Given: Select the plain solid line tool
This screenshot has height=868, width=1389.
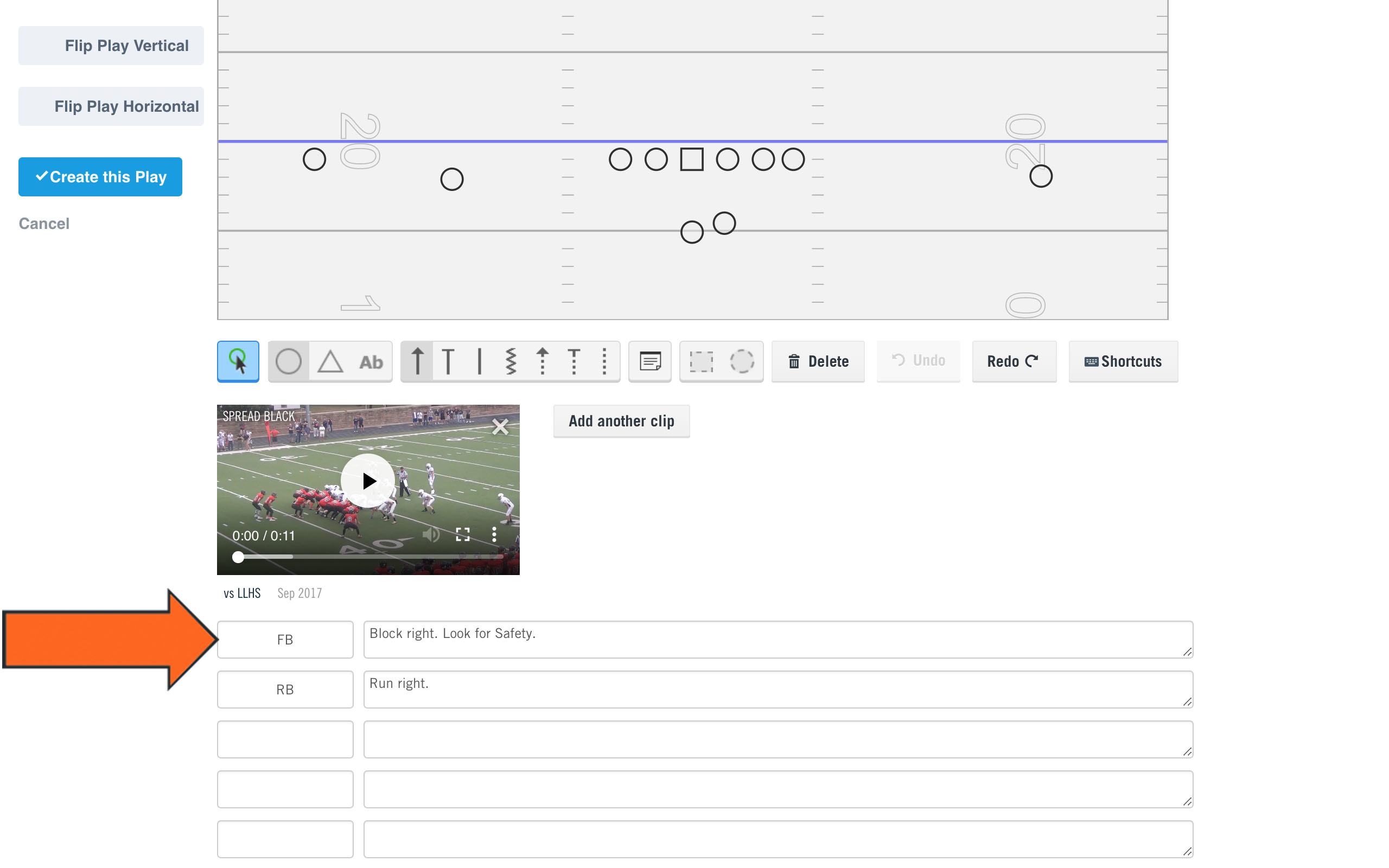Looking at the screenshot, I should tap(479, 361).
